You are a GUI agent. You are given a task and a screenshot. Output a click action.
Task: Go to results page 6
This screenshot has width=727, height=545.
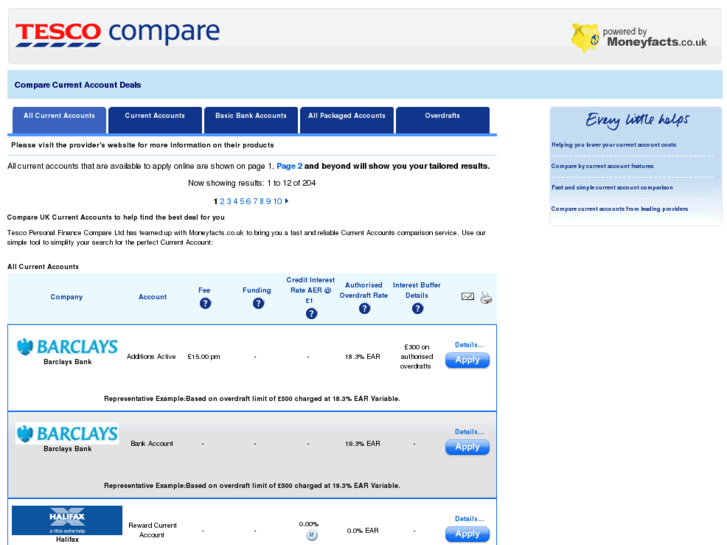(x=249, y=201)
